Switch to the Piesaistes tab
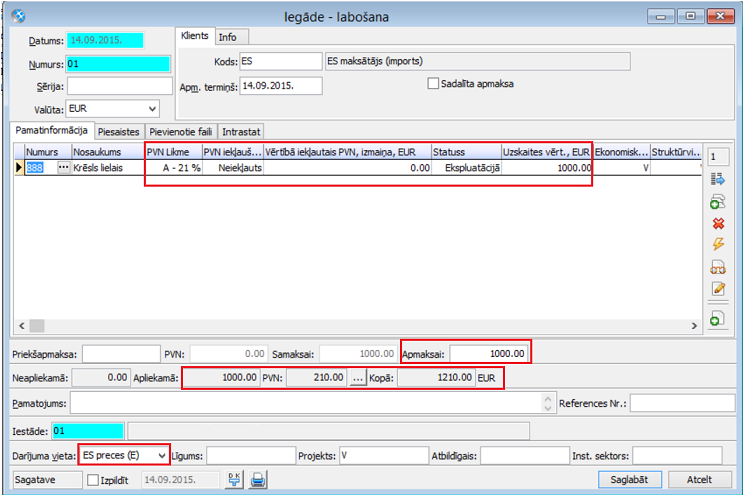743x495 pixels. tap(118, 132)
